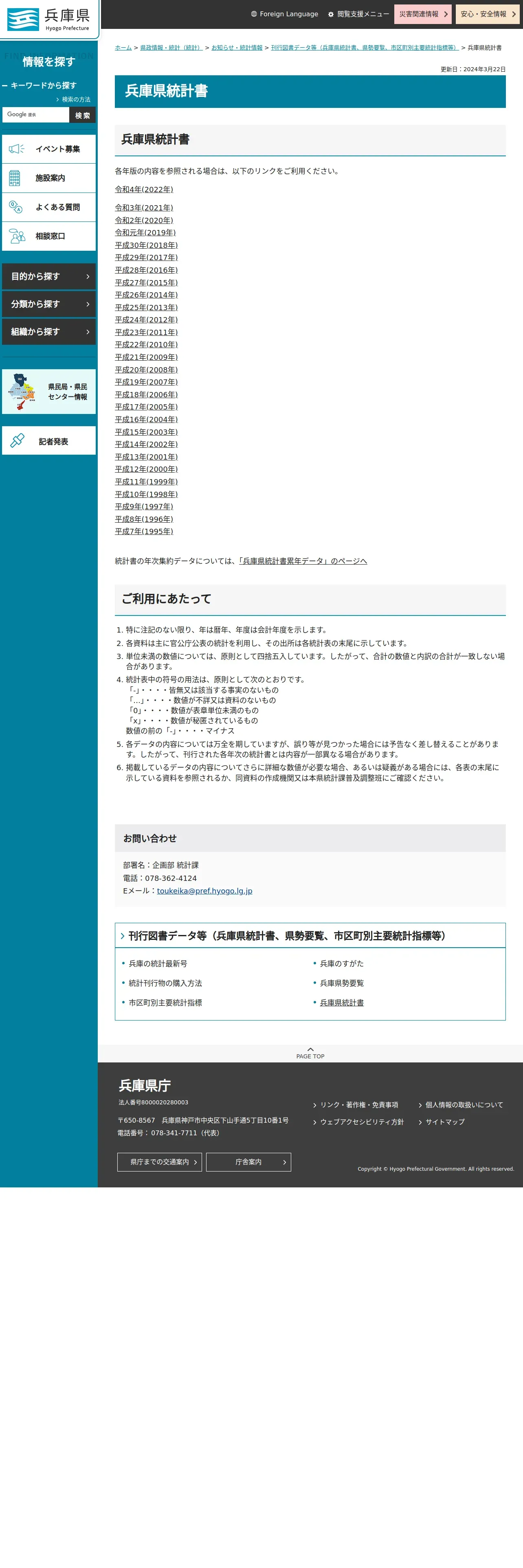Open the 令和3年(2021年) link

[144, 208]
